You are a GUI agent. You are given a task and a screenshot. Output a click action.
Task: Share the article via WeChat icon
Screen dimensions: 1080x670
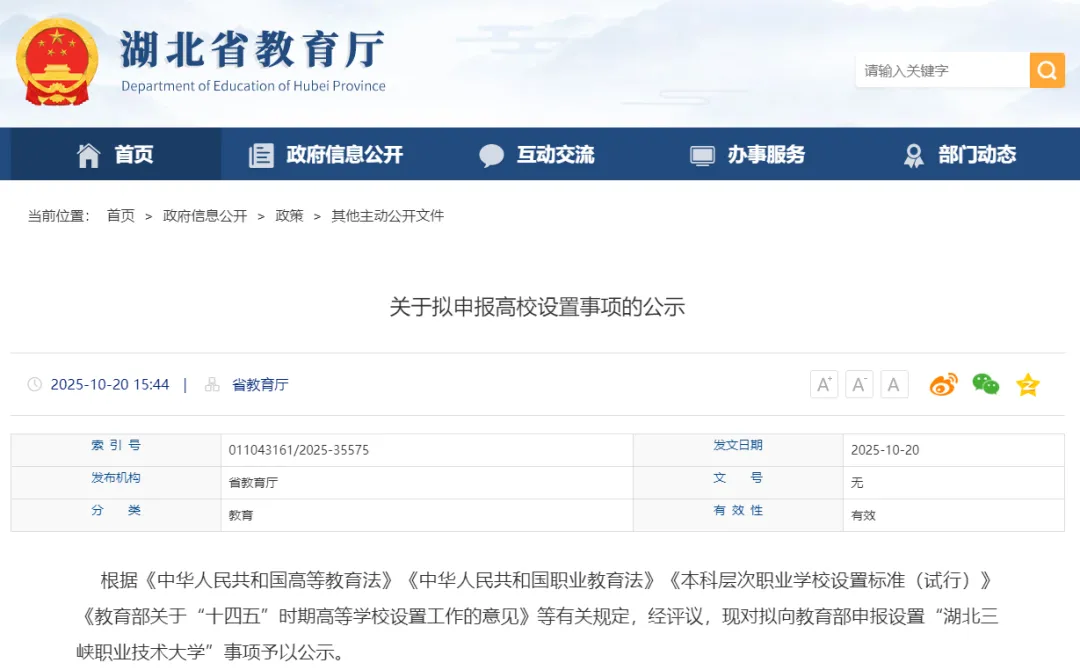tap(986, 385)
